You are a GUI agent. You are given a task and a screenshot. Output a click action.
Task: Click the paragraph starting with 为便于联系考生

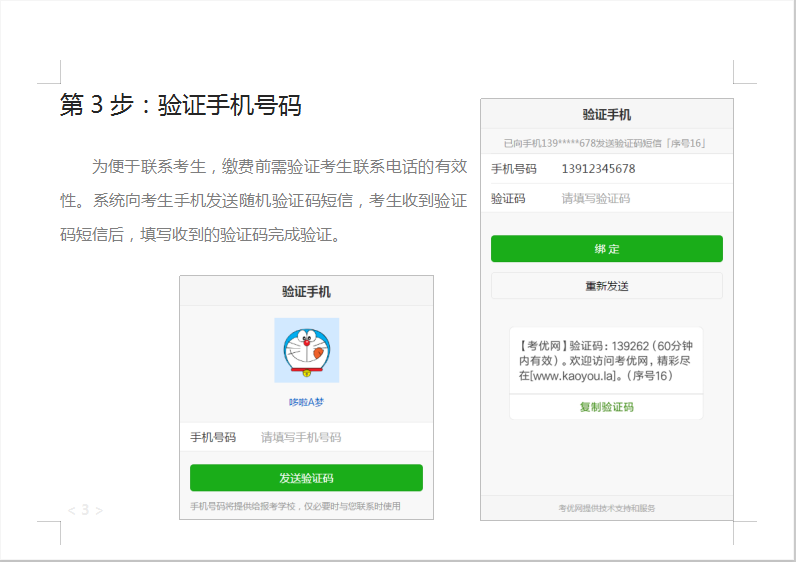coord(262,200)
